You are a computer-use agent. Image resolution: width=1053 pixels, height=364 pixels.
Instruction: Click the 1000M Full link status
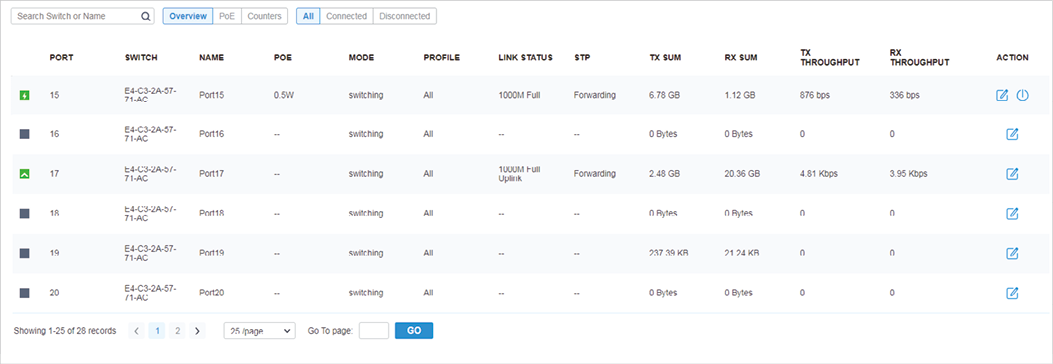[519, 95]
